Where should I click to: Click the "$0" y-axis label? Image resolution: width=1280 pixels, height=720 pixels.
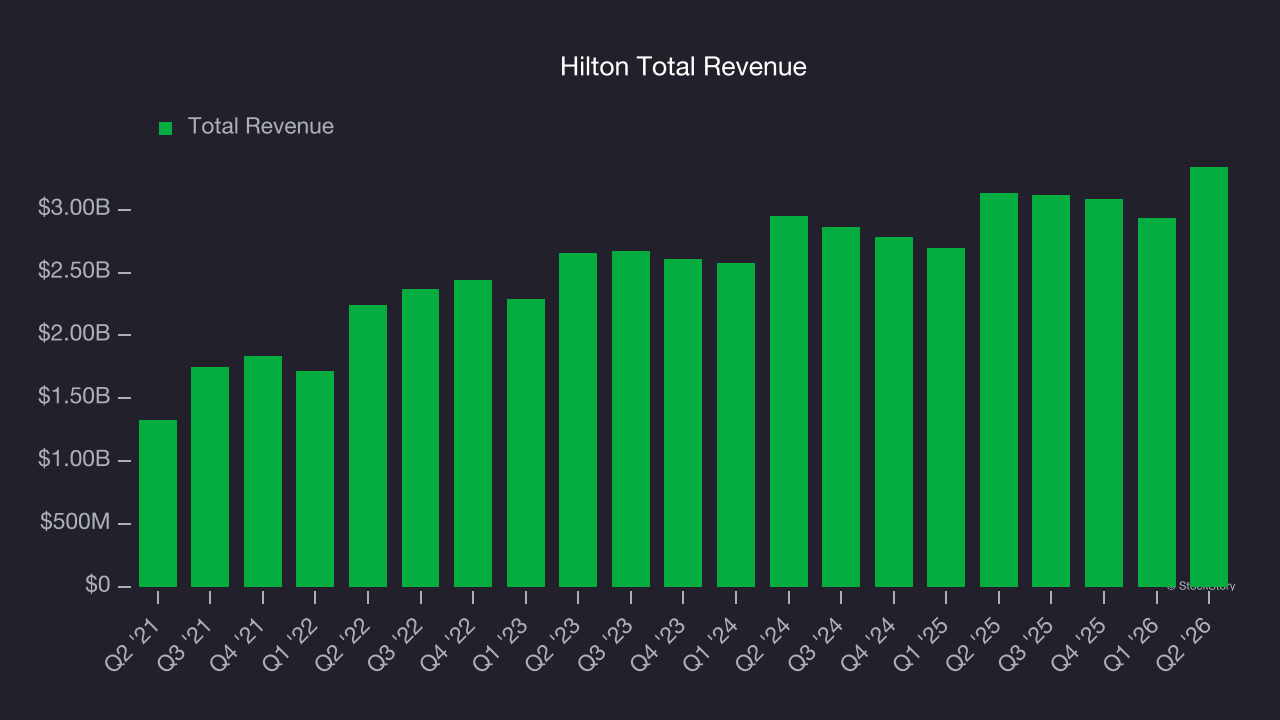point(96,585)
